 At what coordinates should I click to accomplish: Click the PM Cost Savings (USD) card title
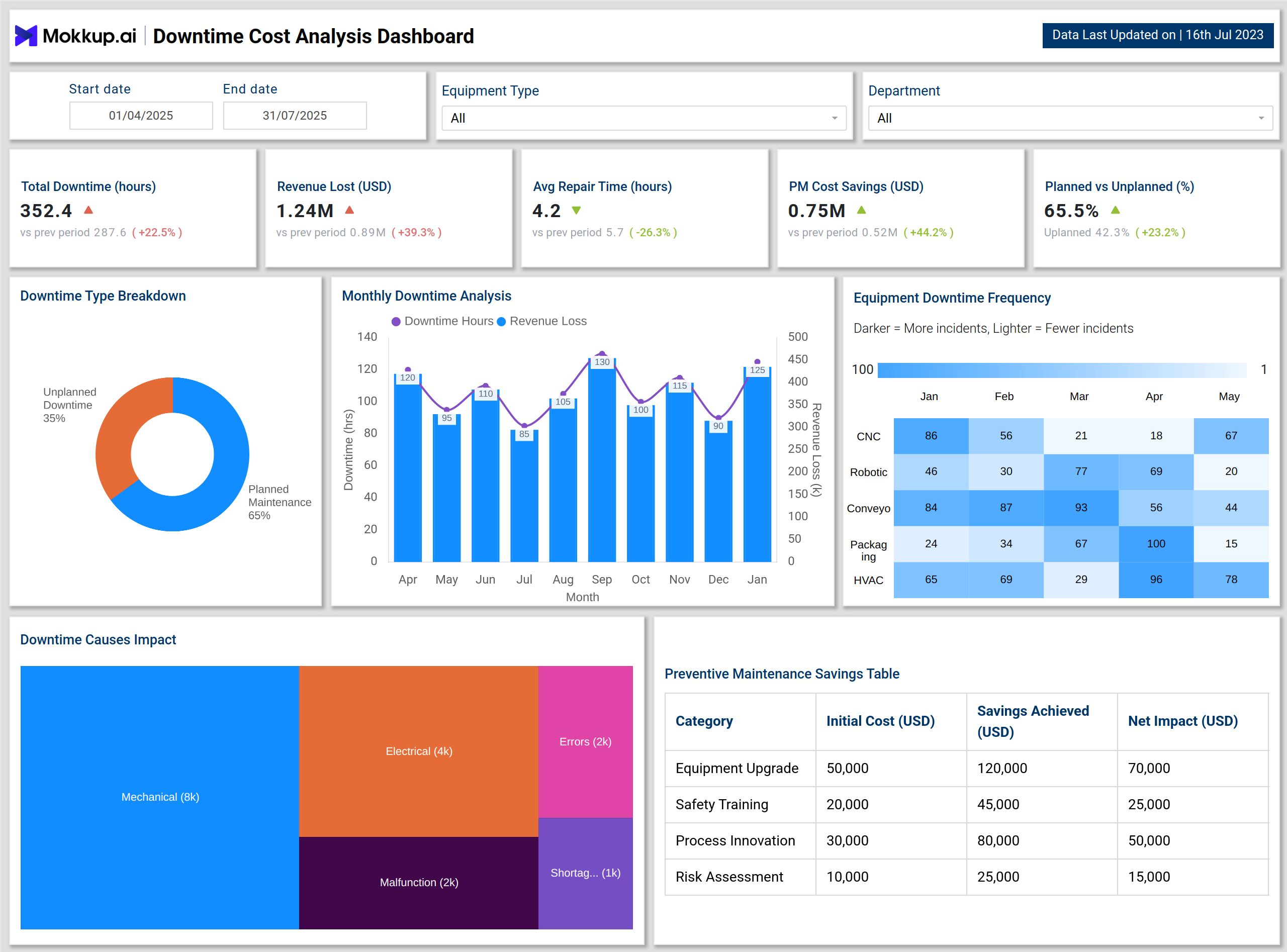click(856, 186)
